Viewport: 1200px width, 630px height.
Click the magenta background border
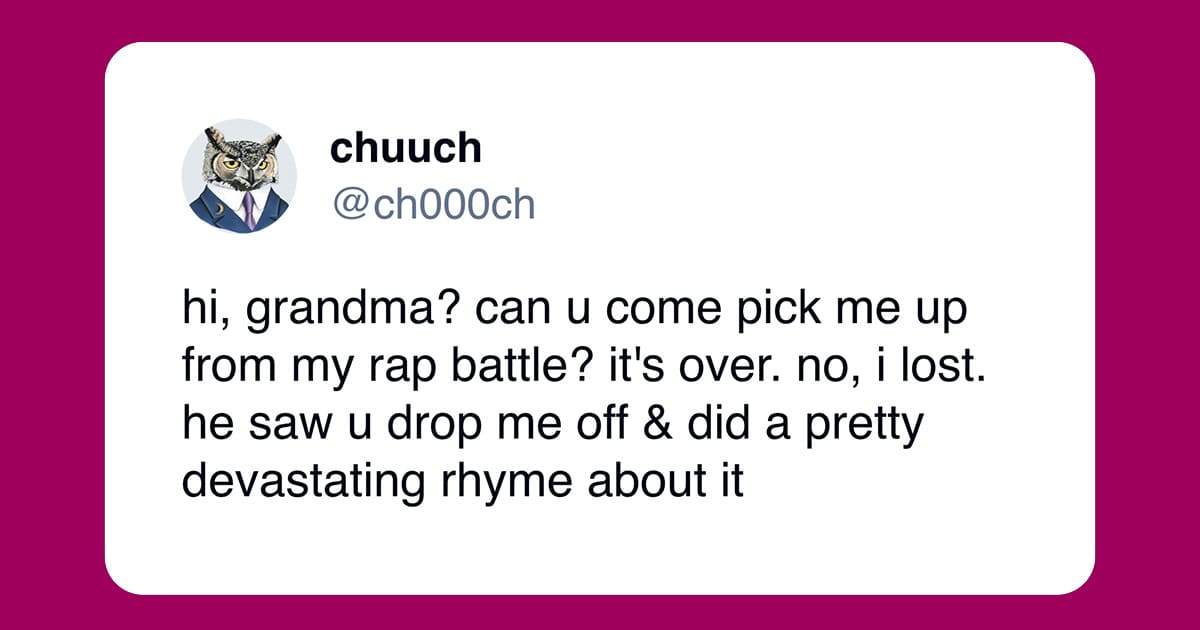50,315
